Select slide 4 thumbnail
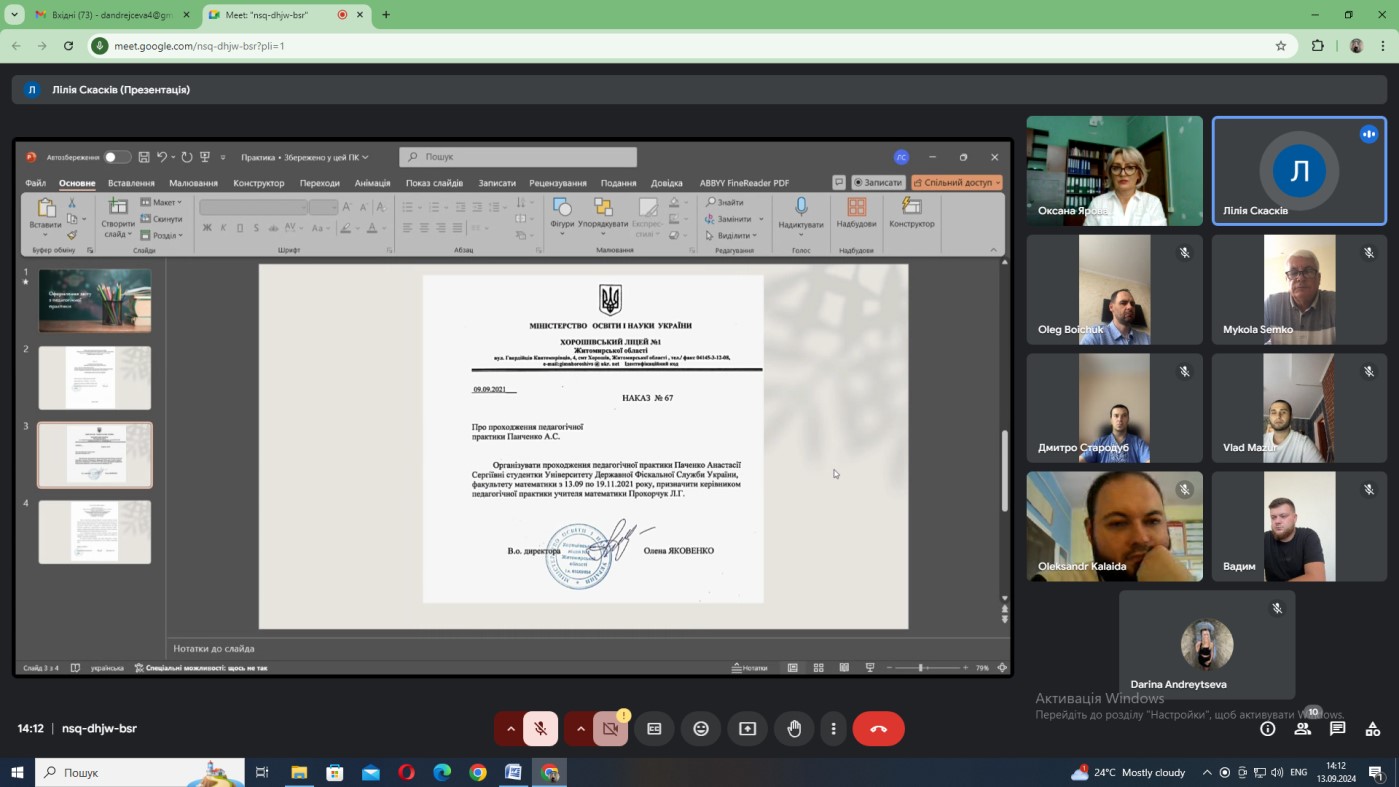Screen dimensions: 1399x787 (x=95, y=532)
